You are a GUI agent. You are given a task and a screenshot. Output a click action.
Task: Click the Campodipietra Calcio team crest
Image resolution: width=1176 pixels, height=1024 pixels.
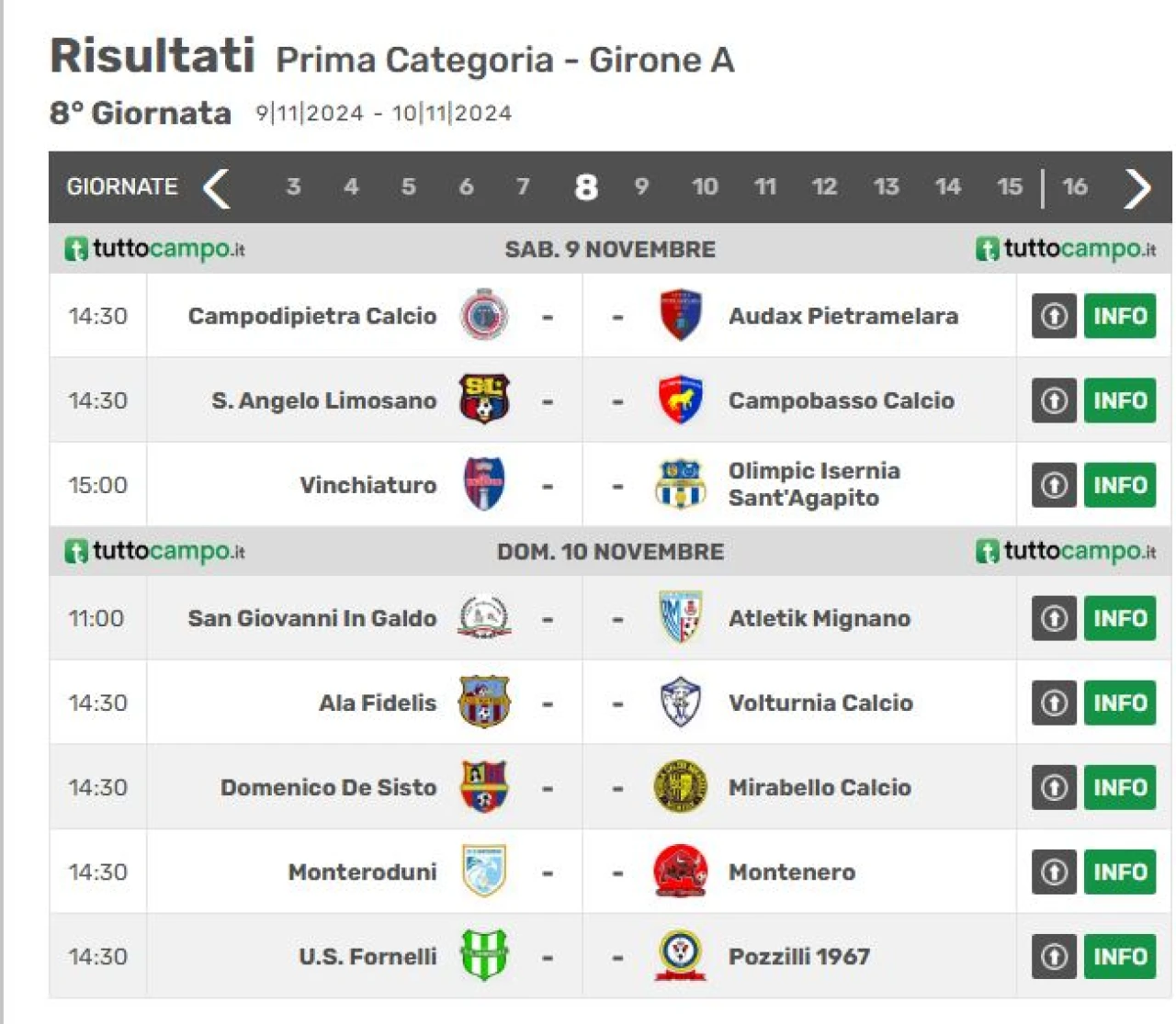click(484, 315)
